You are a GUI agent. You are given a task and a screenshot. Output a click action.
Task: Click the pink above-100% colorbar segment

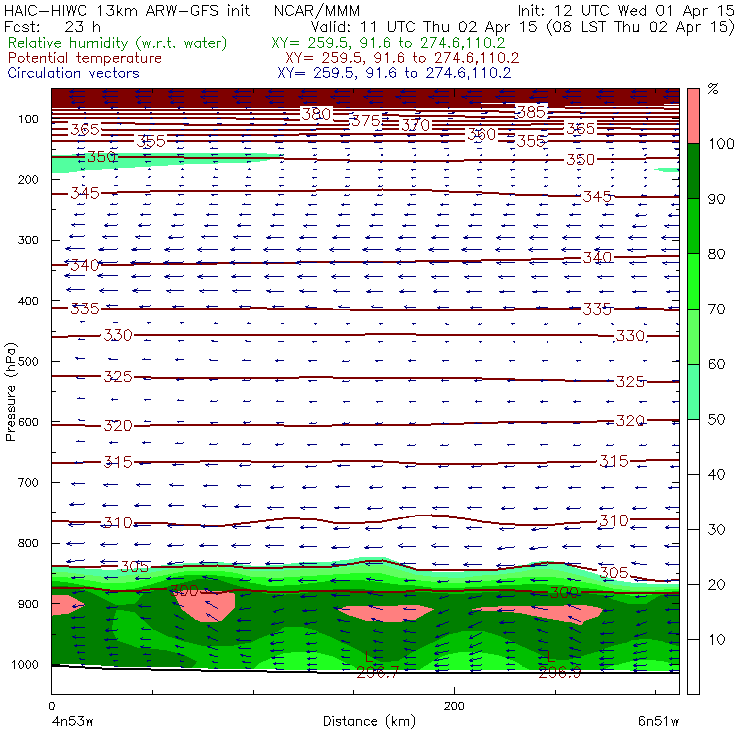(x=693, y=116)
